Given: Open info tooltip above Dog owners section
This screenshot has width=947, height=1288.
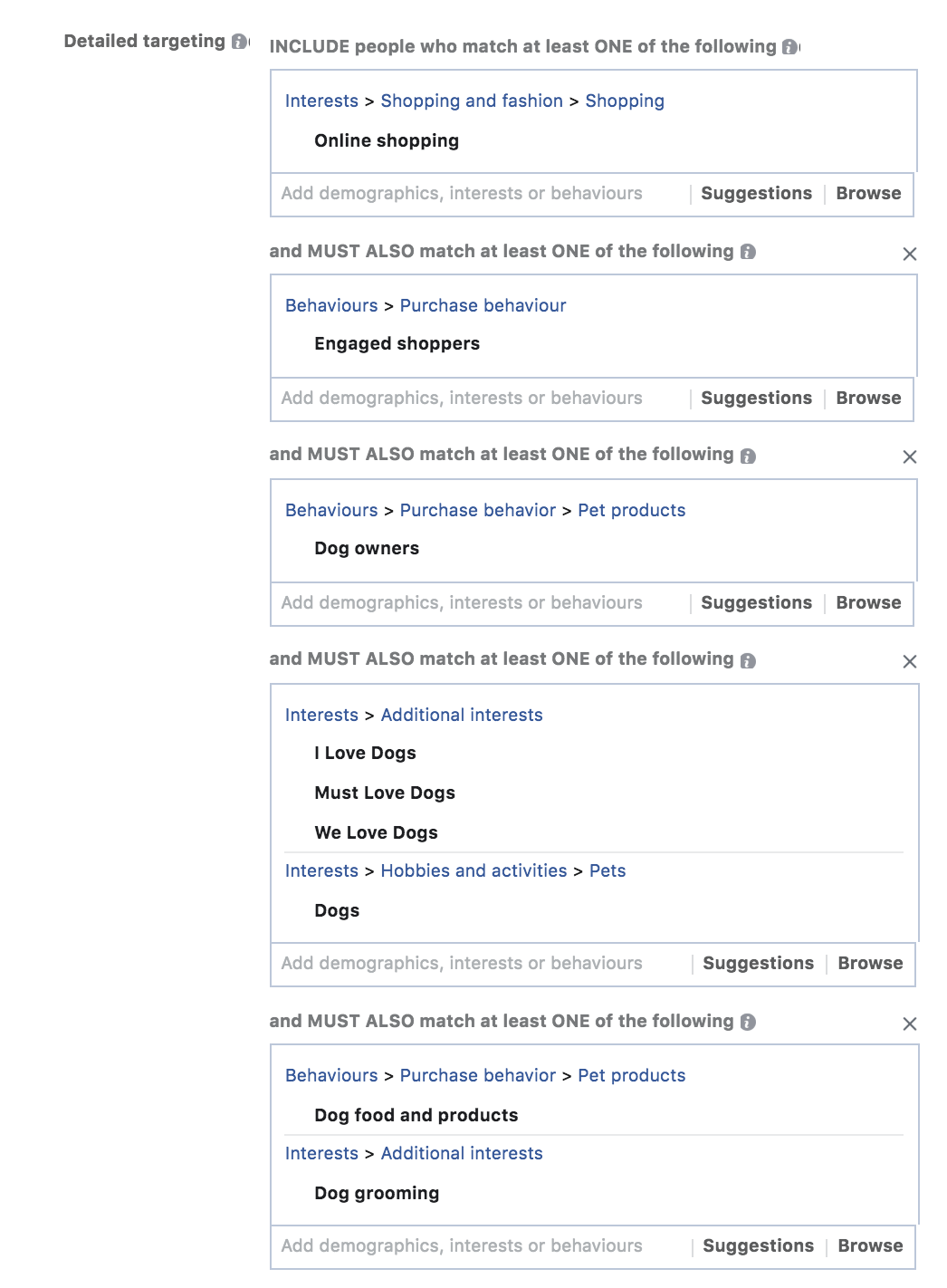Looking at the screenshot, I should pos(746,456).
